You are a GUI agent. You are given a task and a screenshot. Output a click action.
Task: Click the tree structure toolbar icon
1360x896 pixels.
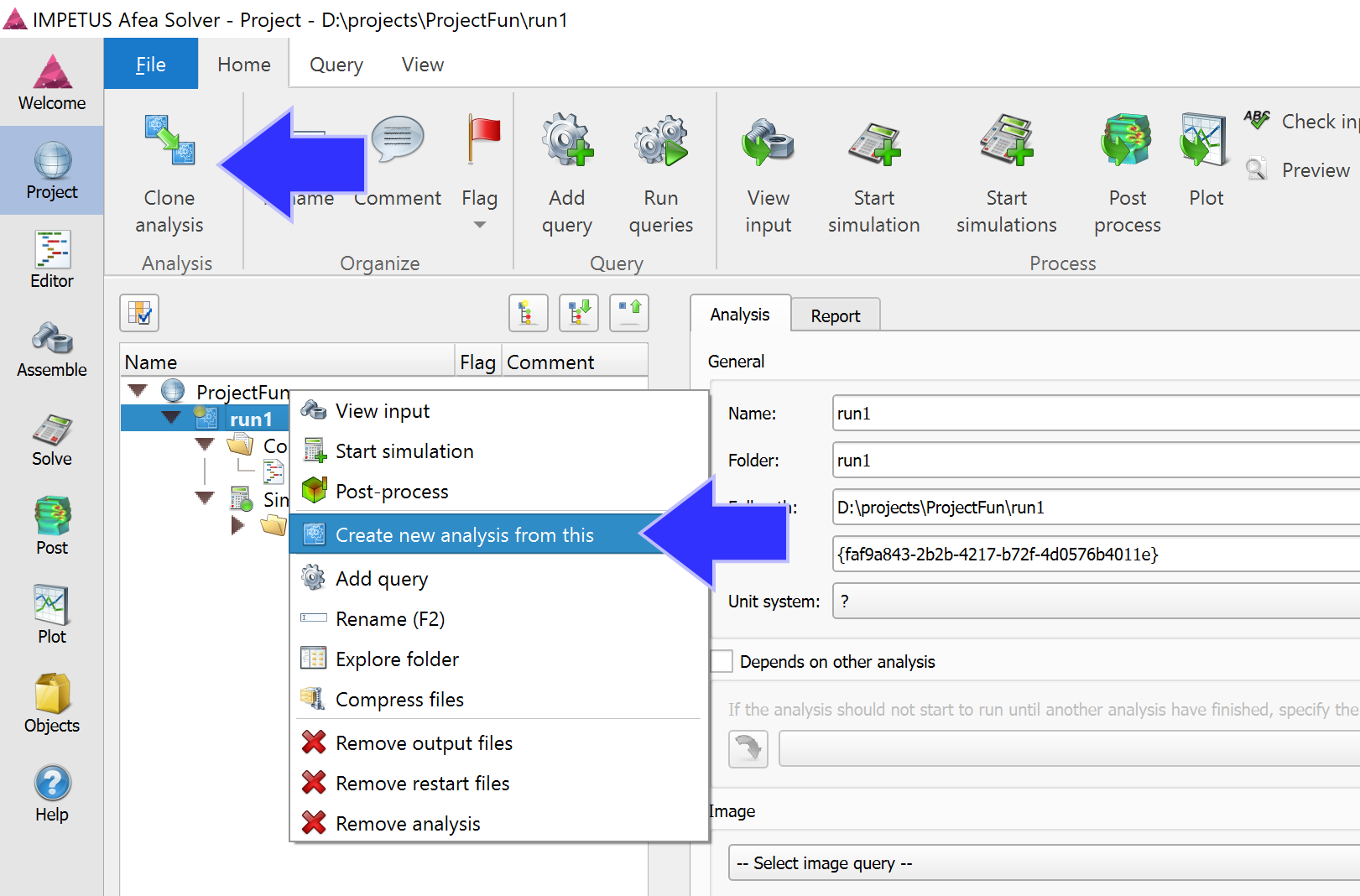coord(529,314)
